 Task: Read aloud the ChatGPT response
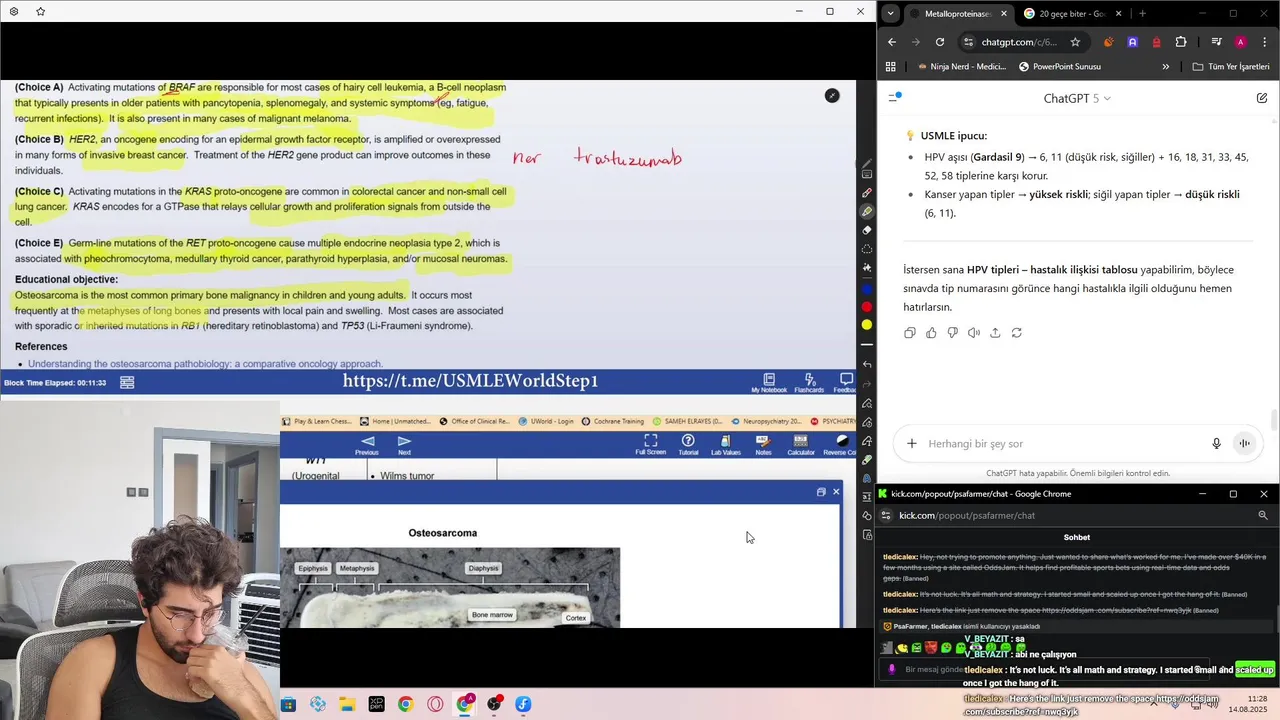974,333
